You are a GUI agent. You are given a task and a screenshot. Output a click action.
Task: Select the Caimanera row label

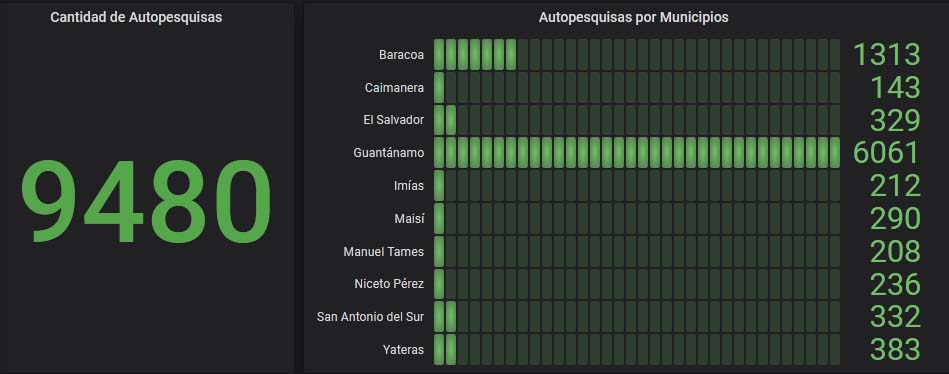[395, 87]
